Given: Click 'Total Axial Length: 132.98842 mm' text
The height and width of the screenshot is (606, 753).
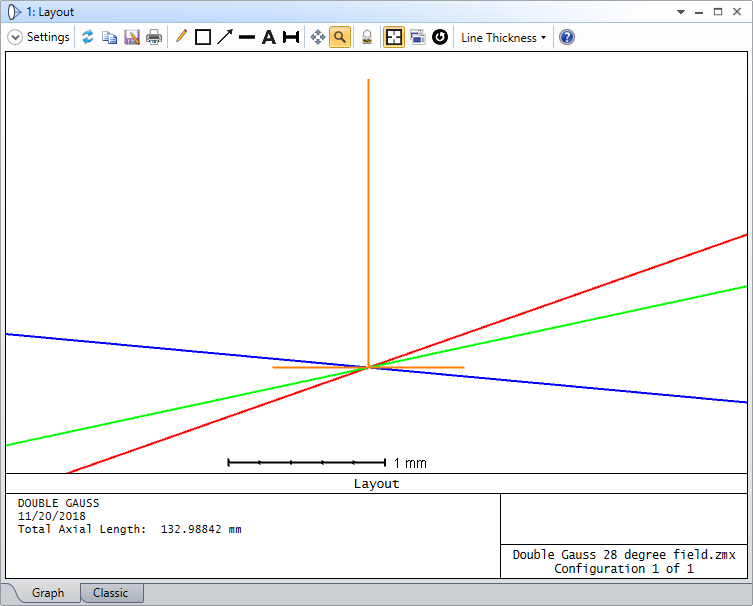Looking at the screenshot, I should point(130,529).
